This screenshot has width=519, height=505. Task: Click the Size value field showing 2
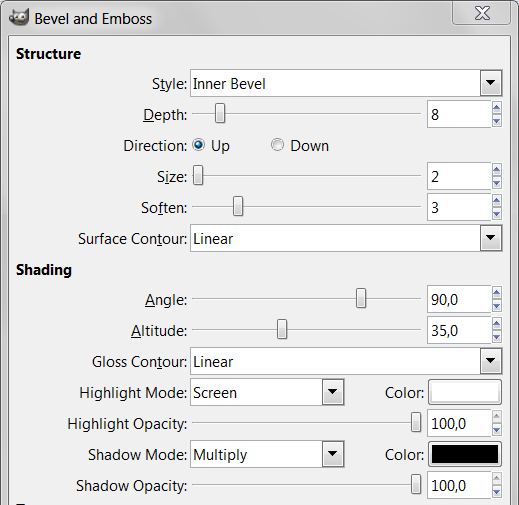[459, 176]
